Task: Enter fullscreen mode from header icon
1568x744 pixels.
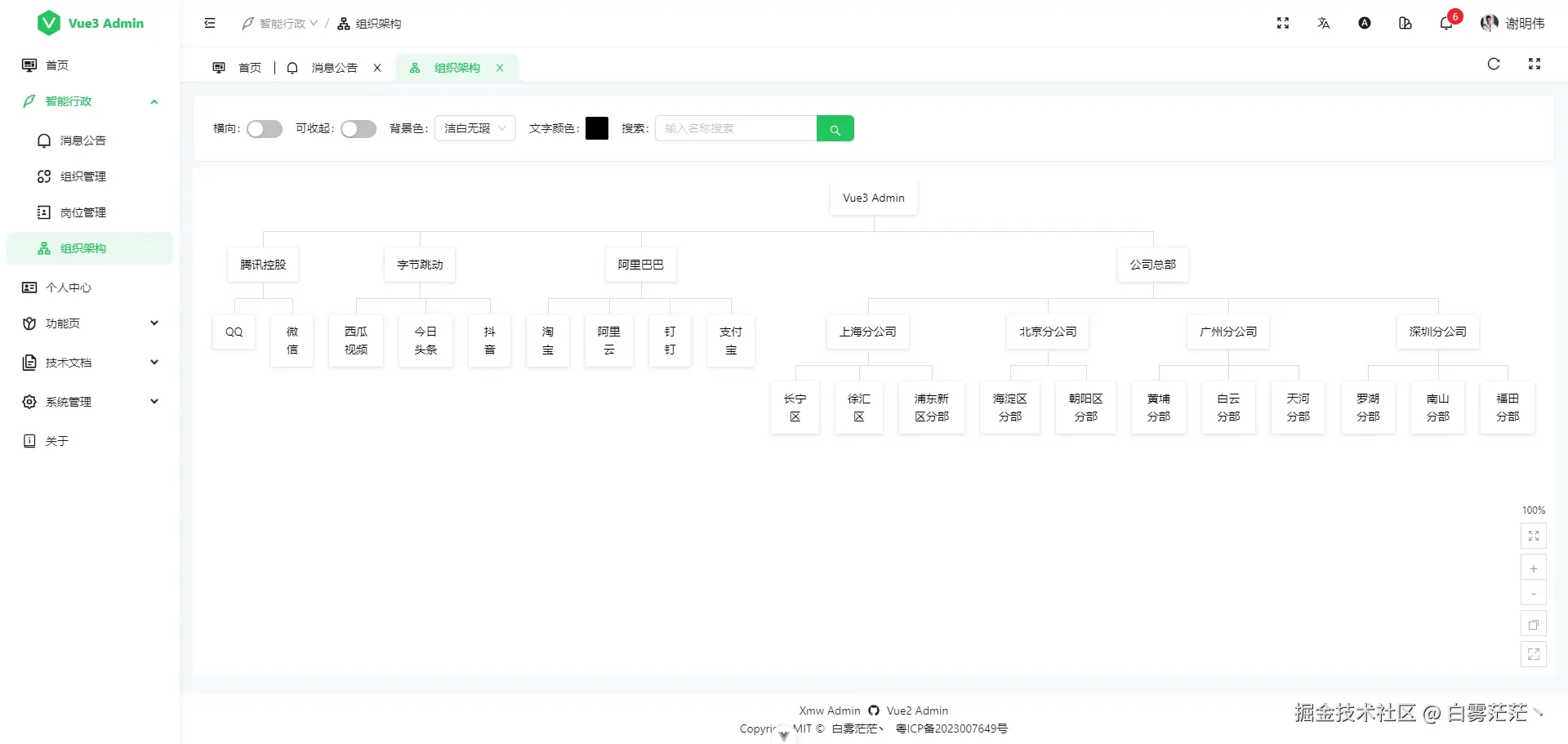Action: click(x=1283, y=23)
